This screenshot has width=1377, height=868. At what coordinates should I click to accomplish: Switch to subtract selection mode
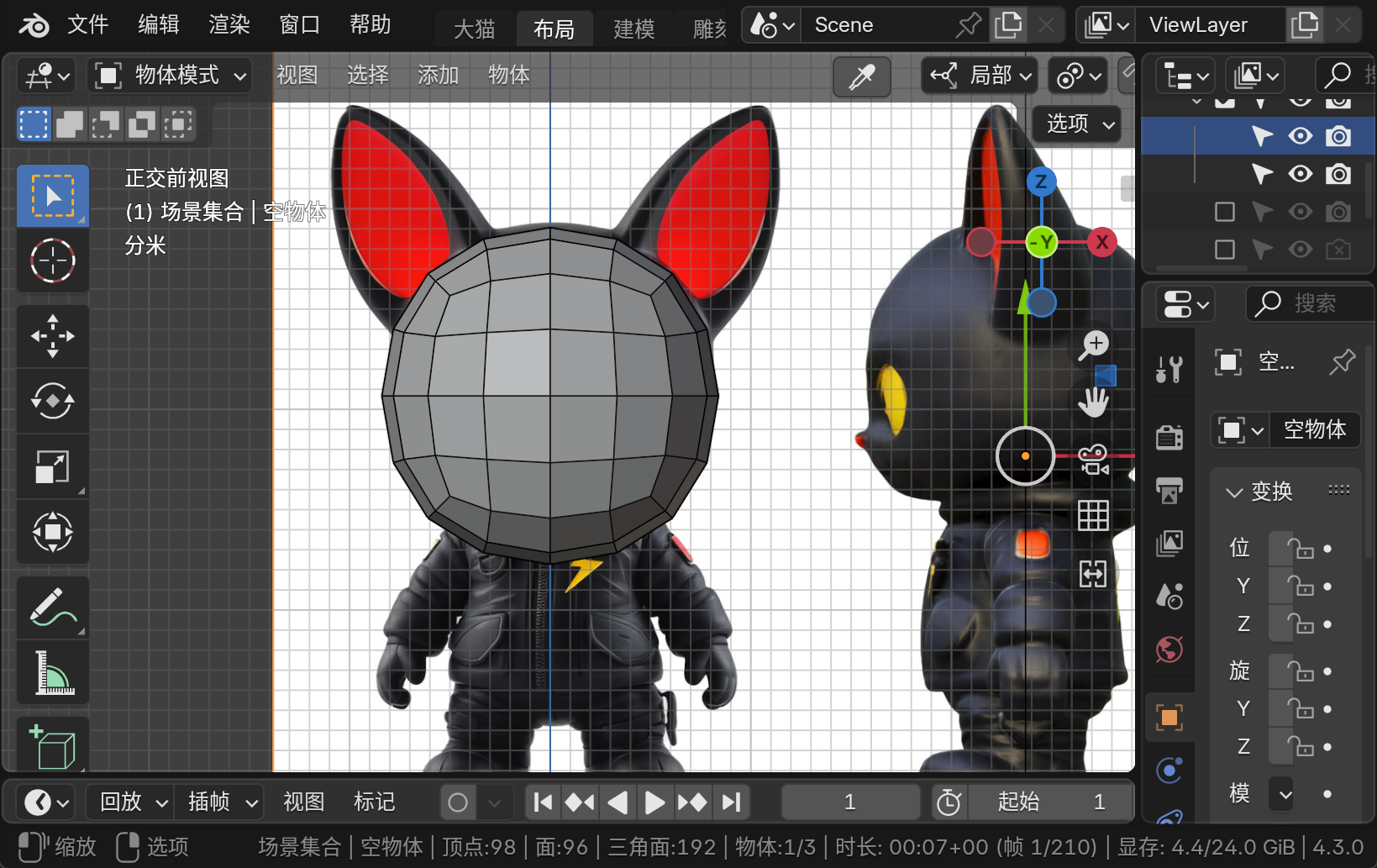coord(106,124)
